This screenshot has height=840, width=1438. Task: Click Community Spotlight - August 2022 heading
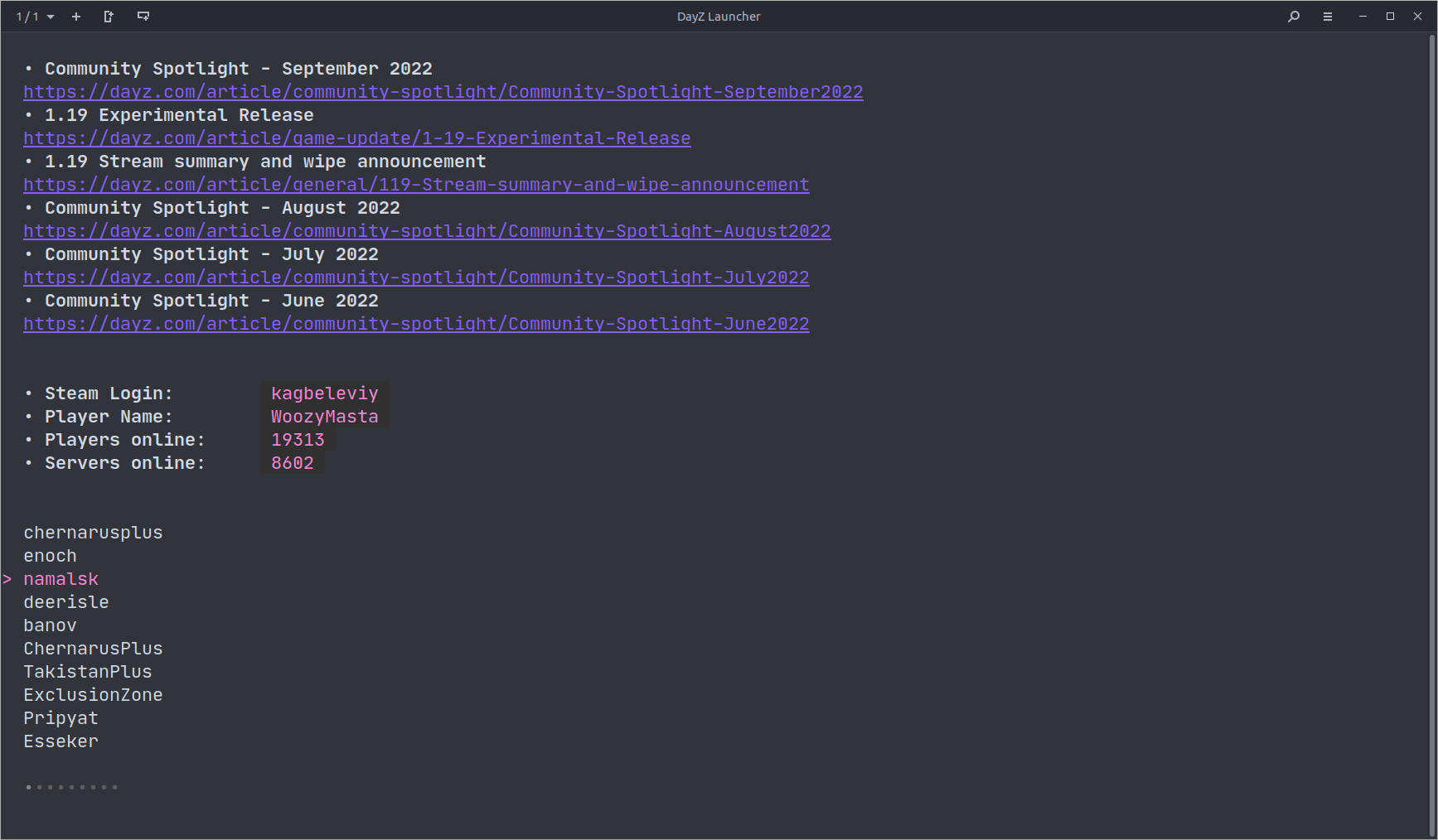[222, 208]
